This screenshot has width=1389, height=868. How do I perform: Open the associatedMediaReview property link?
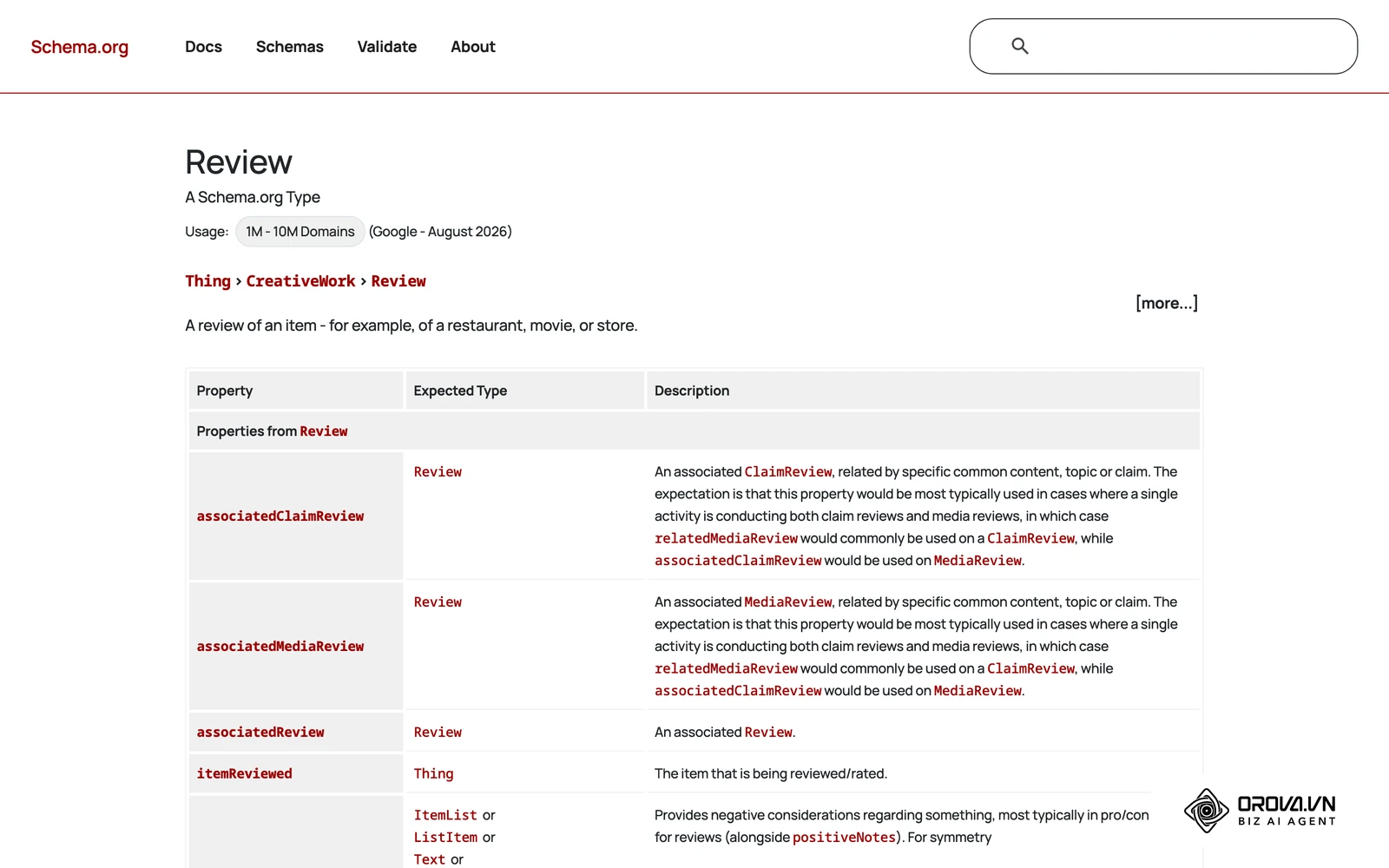280,647
